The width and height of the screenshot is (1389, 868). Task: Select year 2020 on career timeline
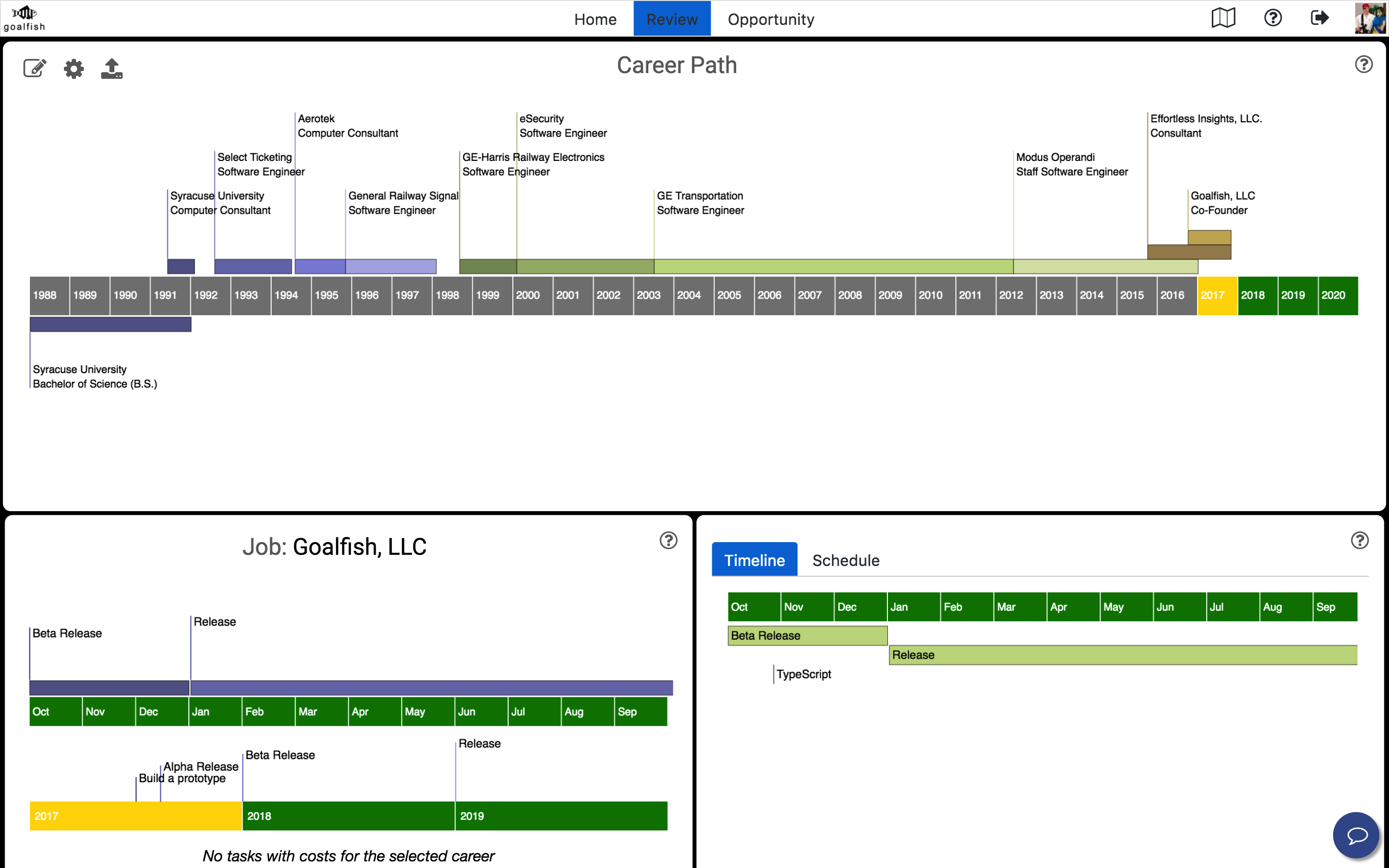[x=1338, y=295]
